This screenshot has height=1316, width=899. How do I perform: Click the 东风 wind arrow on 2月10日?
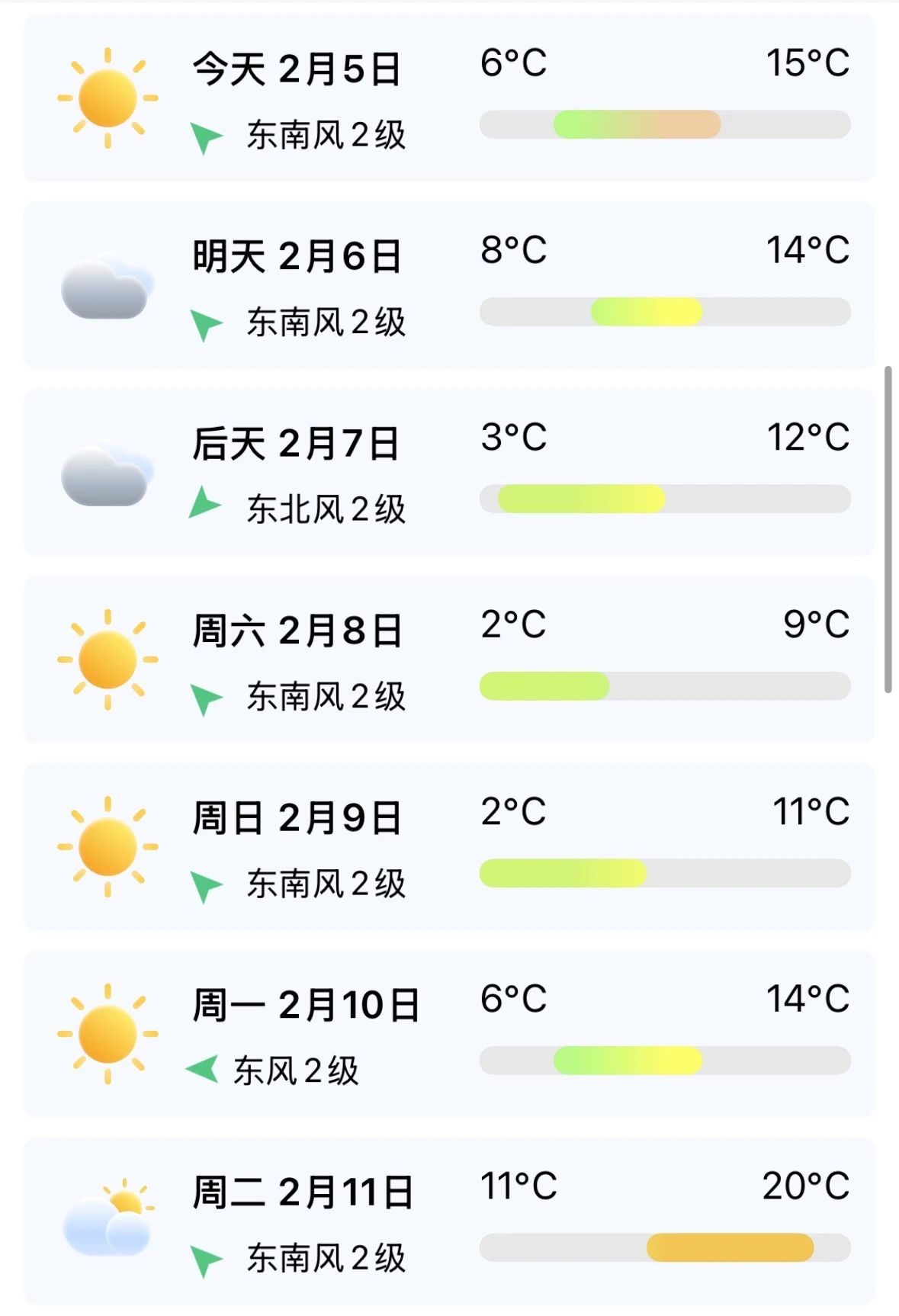pos(202,1069)
